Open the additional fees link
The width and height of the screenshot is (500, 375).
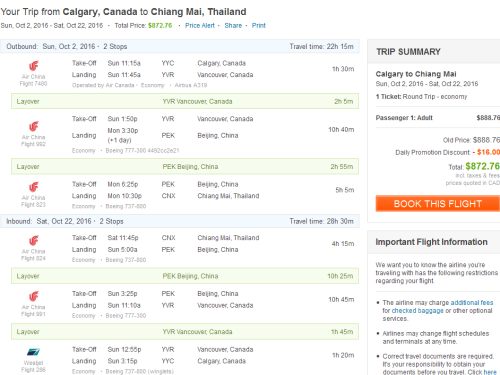point(472,303)
